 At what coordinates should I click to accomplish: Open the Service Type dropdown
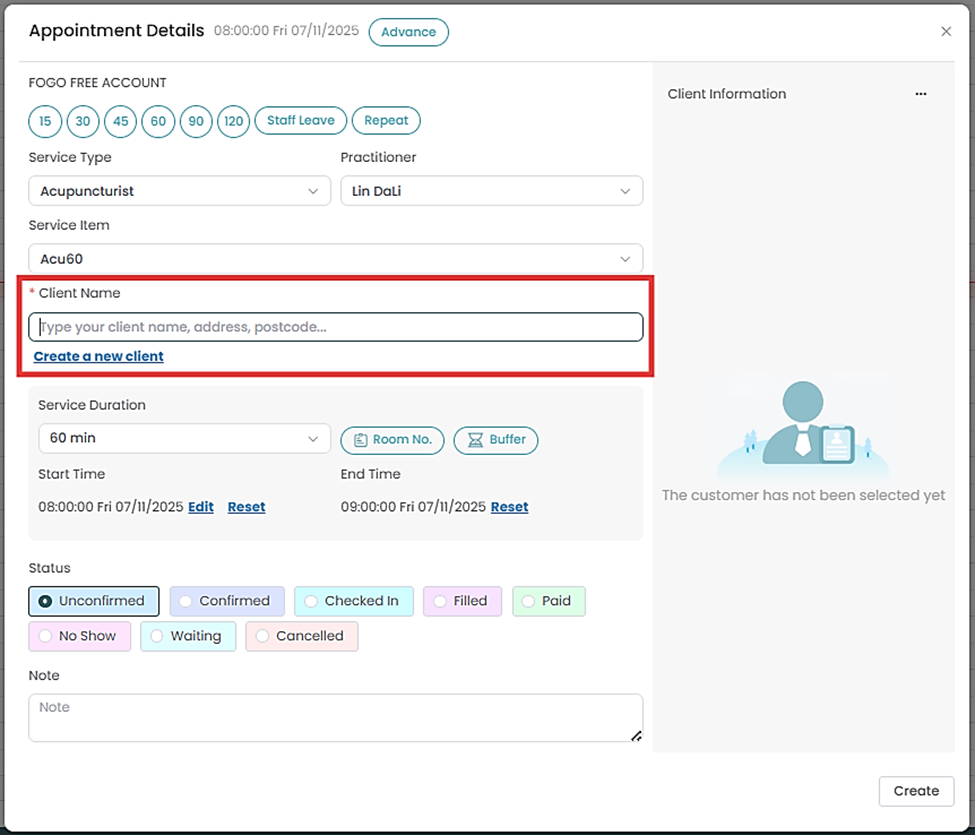coord(180,191)
